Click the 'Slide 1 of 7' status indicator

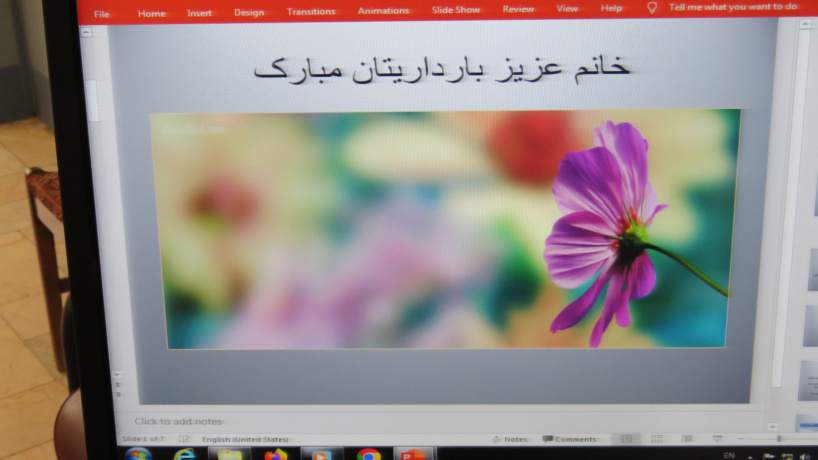point(143,439)
